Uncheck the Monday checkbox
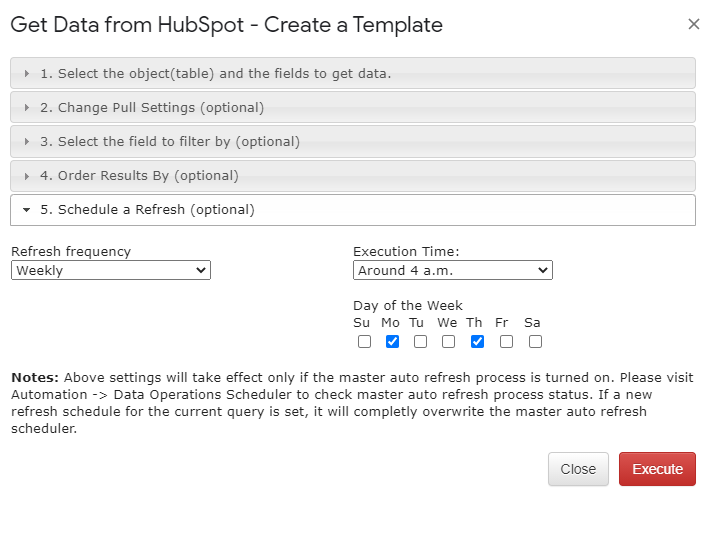 pos(393,342)
